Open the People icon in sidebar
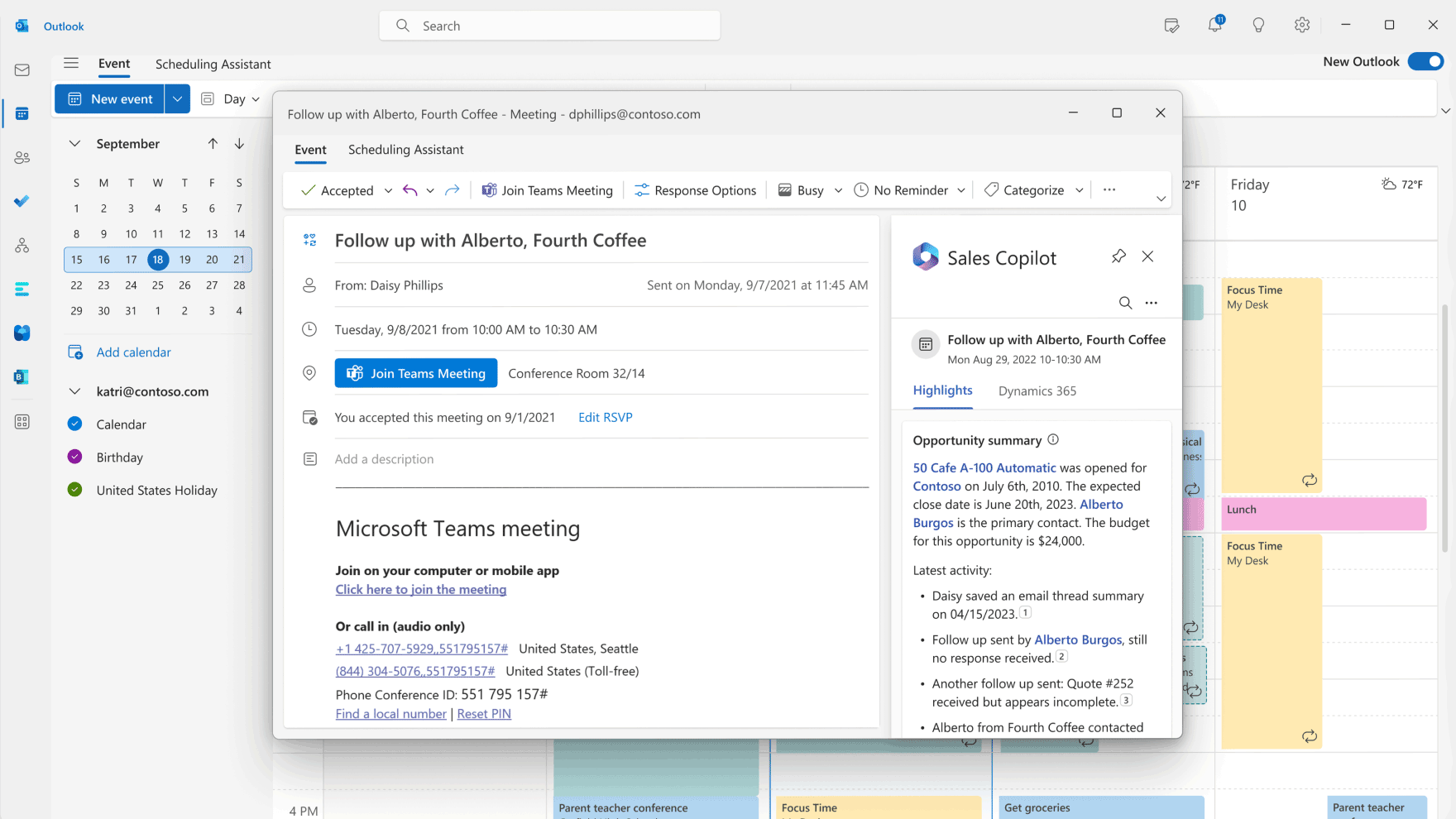The width and height of the screenshot is (1456, 819). 22,157
